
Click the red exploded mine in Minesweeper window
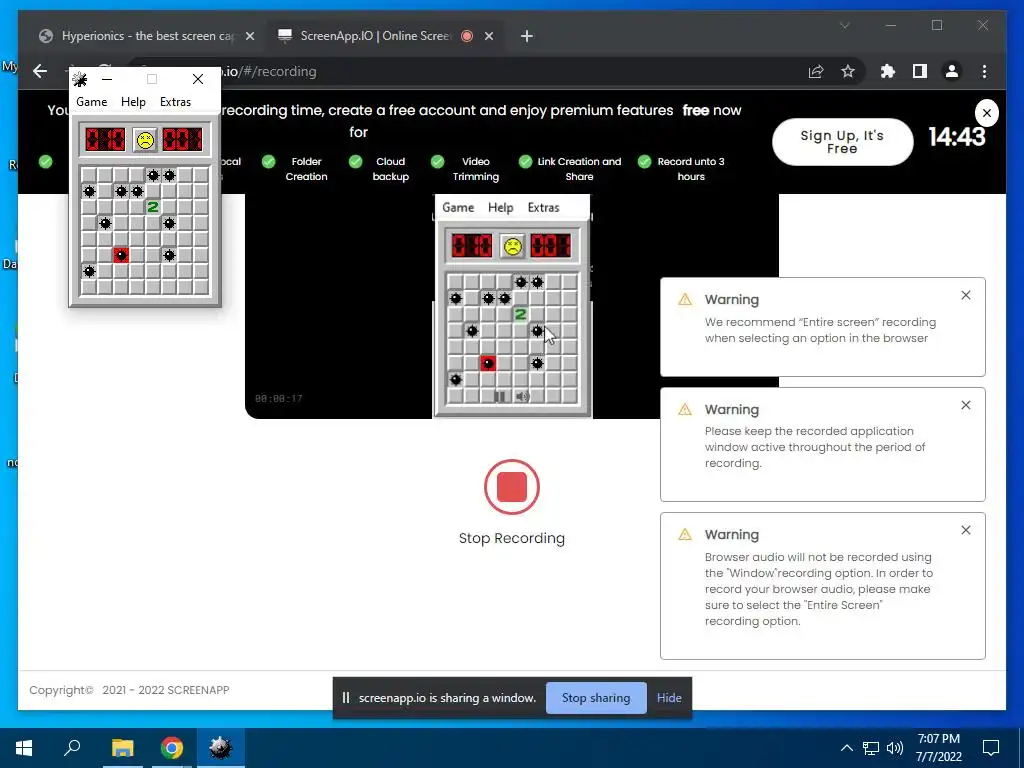(121, 255)
